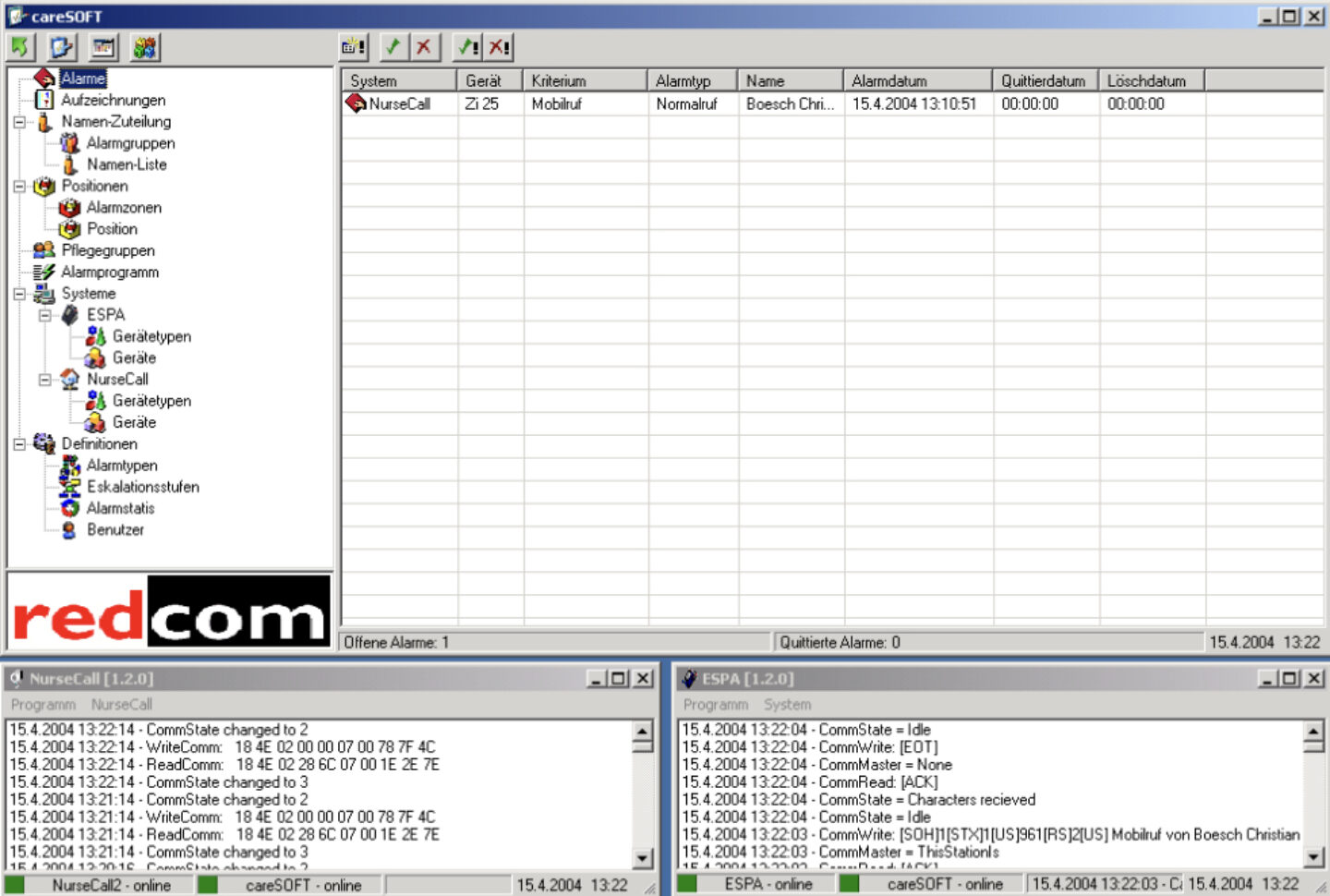Click Gerätetypen icon under ESPA

click(95, 336)
